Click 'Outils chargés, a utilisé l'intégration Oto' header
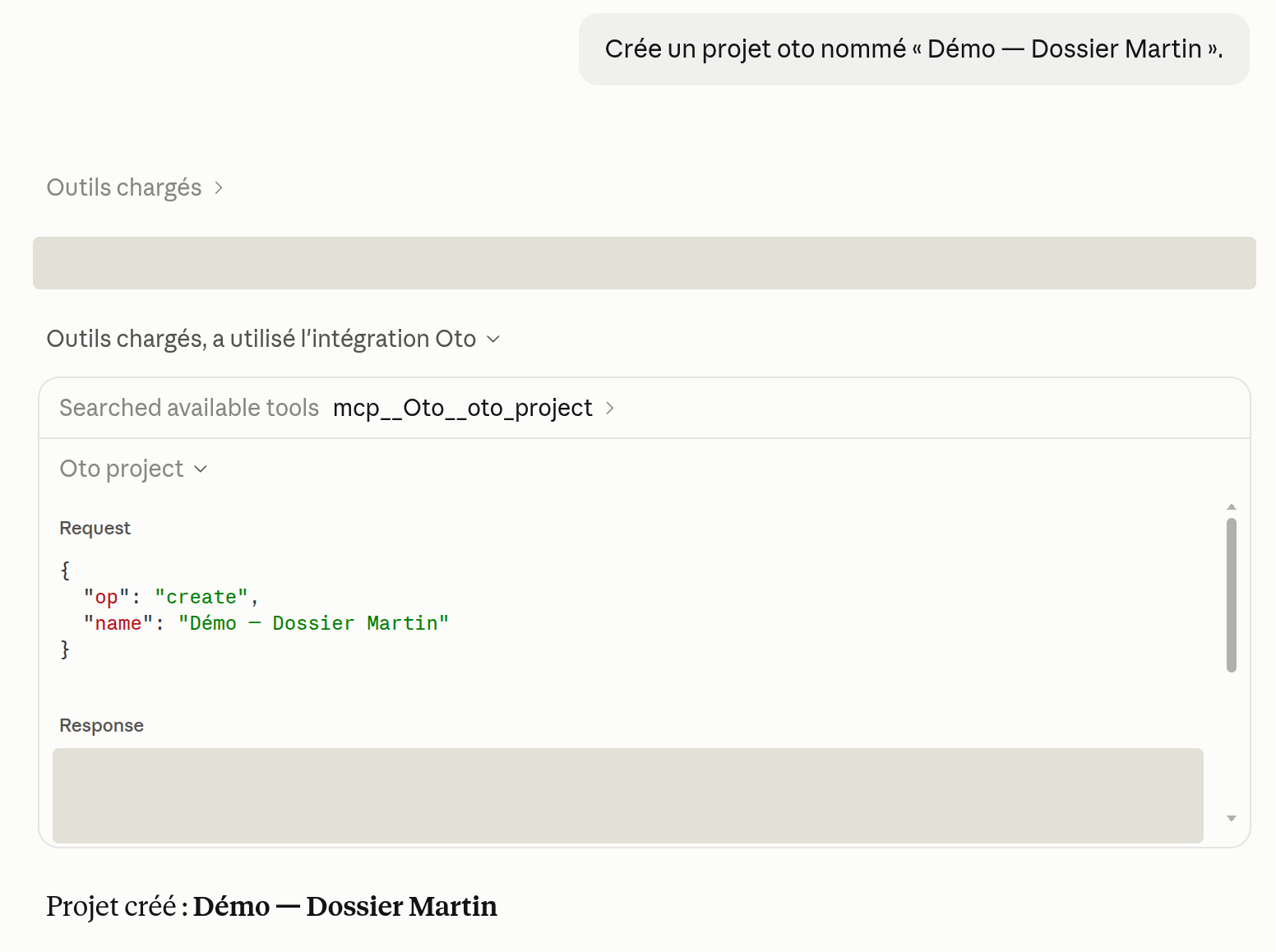This screenshot has width=1276, height=952. point(261,339)
